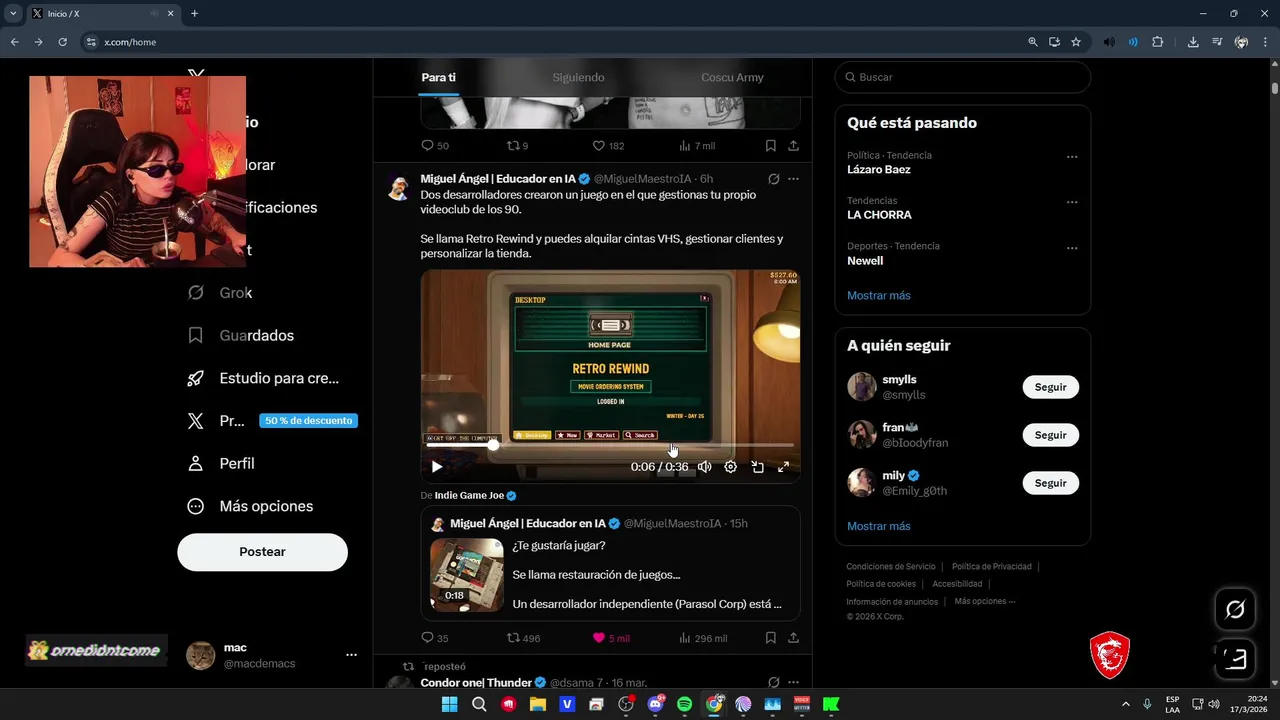The height and width of the screenshot is (720, 1280).
Task: Toggle picture-in-picture on the video
Action: [x=757, y=467]
